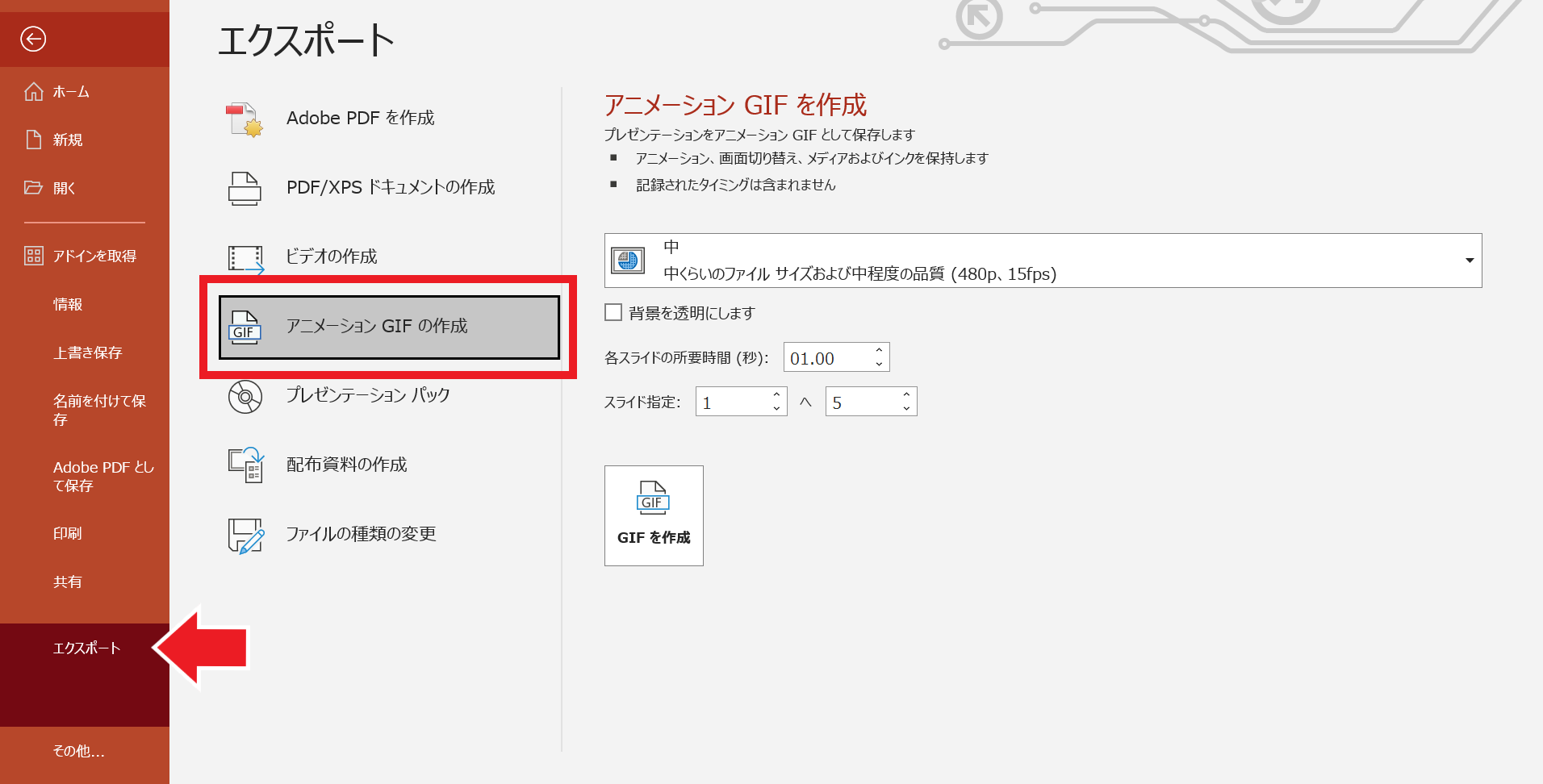The image size is (1543, 784).
Task: Click the presentation pack CD icon
Action: click(245, 396)
